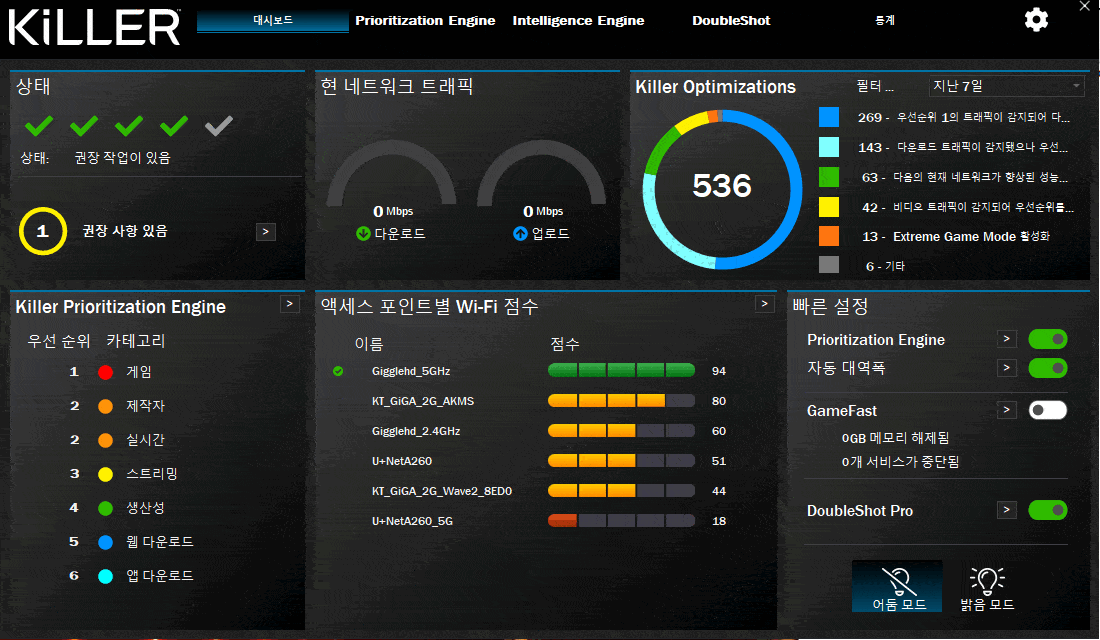Image resolution: width=1100 pixels, height=640 pixels.
Task: Click the gray status checkmark
Action: point(219,126)
